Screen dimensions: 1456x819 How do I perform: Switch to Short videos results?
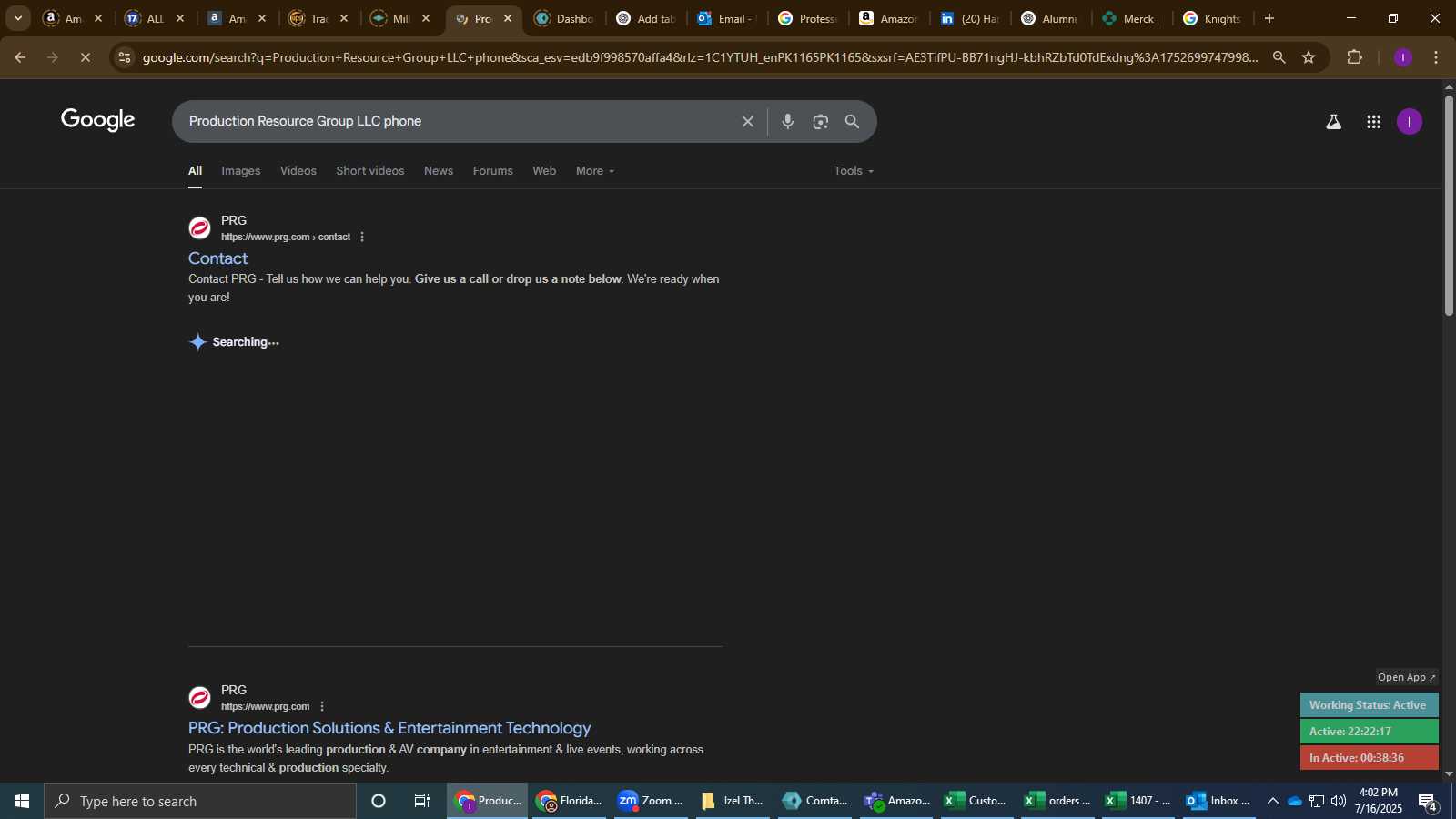pos(370,171)
